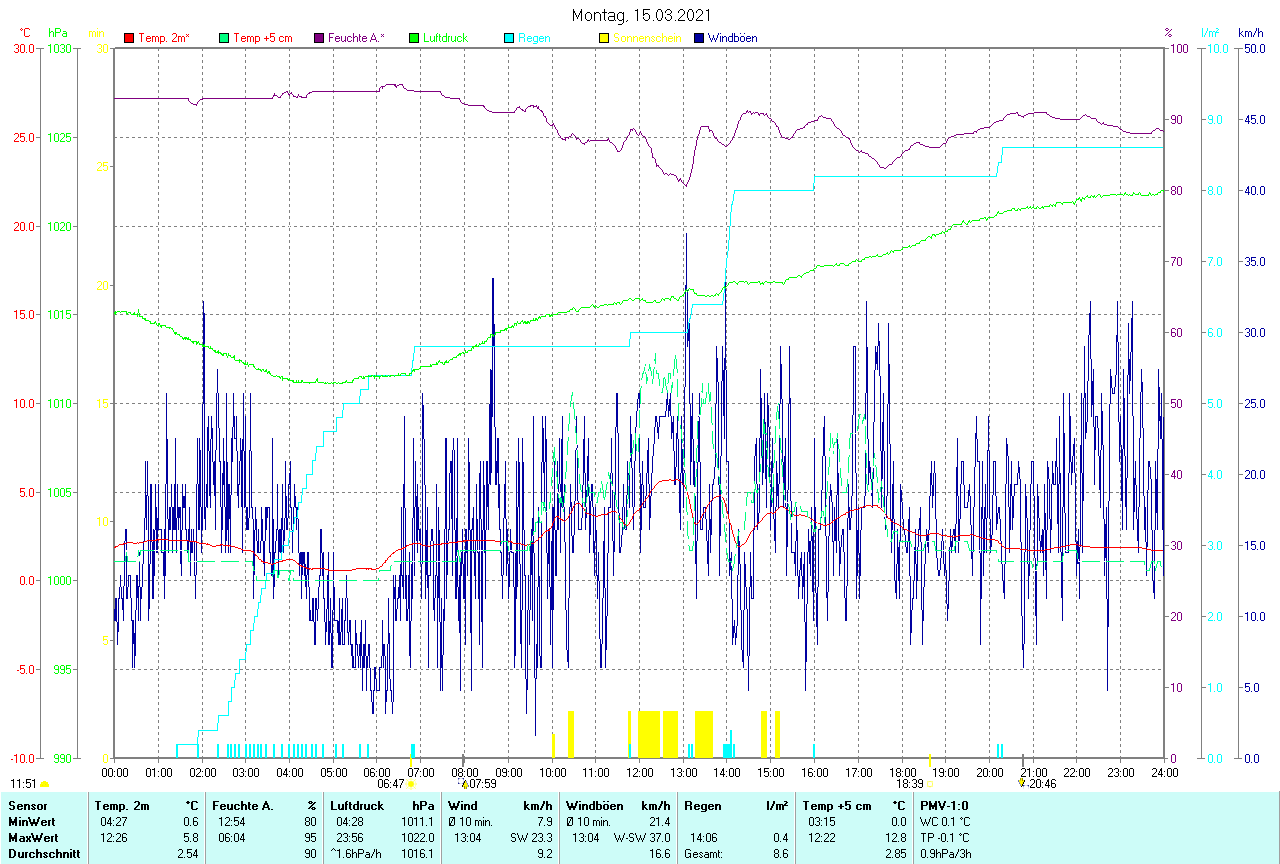Select the 'Luftdruck' legend label

click(x=445, y=38)
